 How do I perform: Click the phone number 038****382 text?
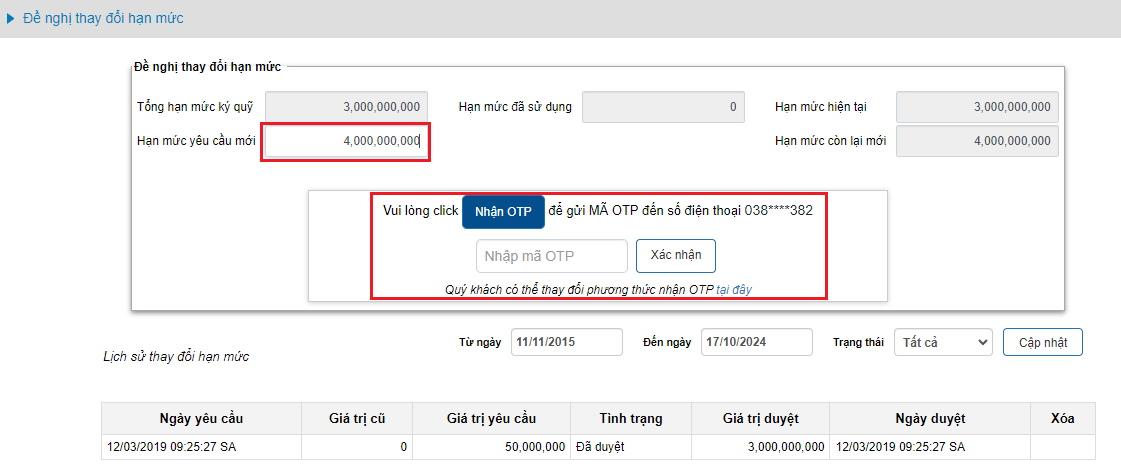tap(779, 212)
